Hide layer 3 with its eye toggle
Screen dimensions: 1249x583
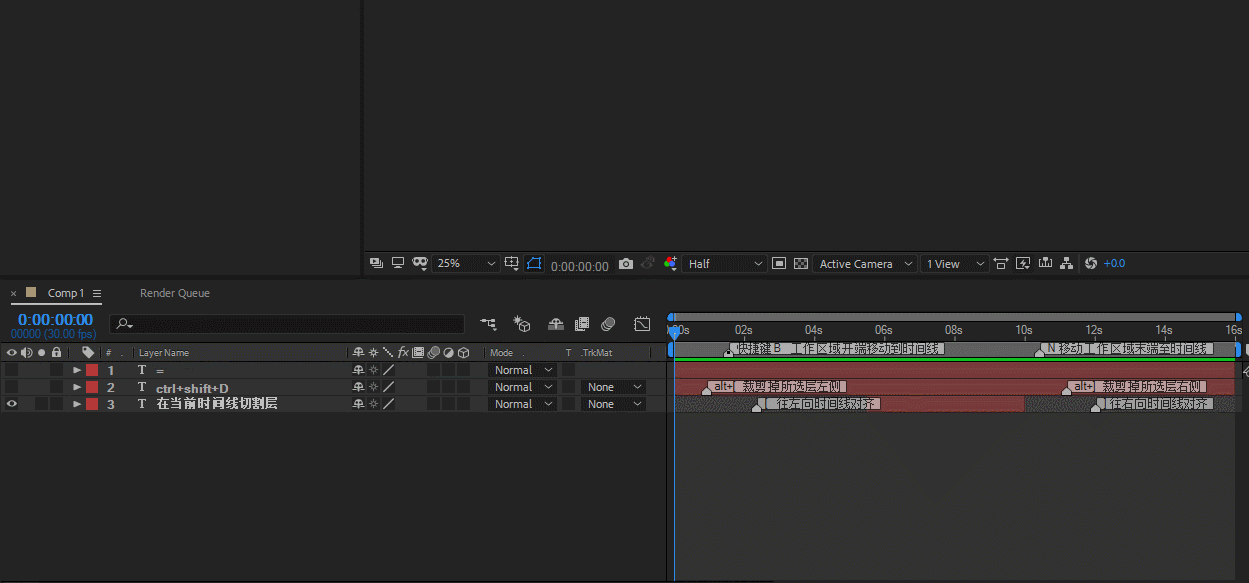pyautogui.click(x=12, y=404)
